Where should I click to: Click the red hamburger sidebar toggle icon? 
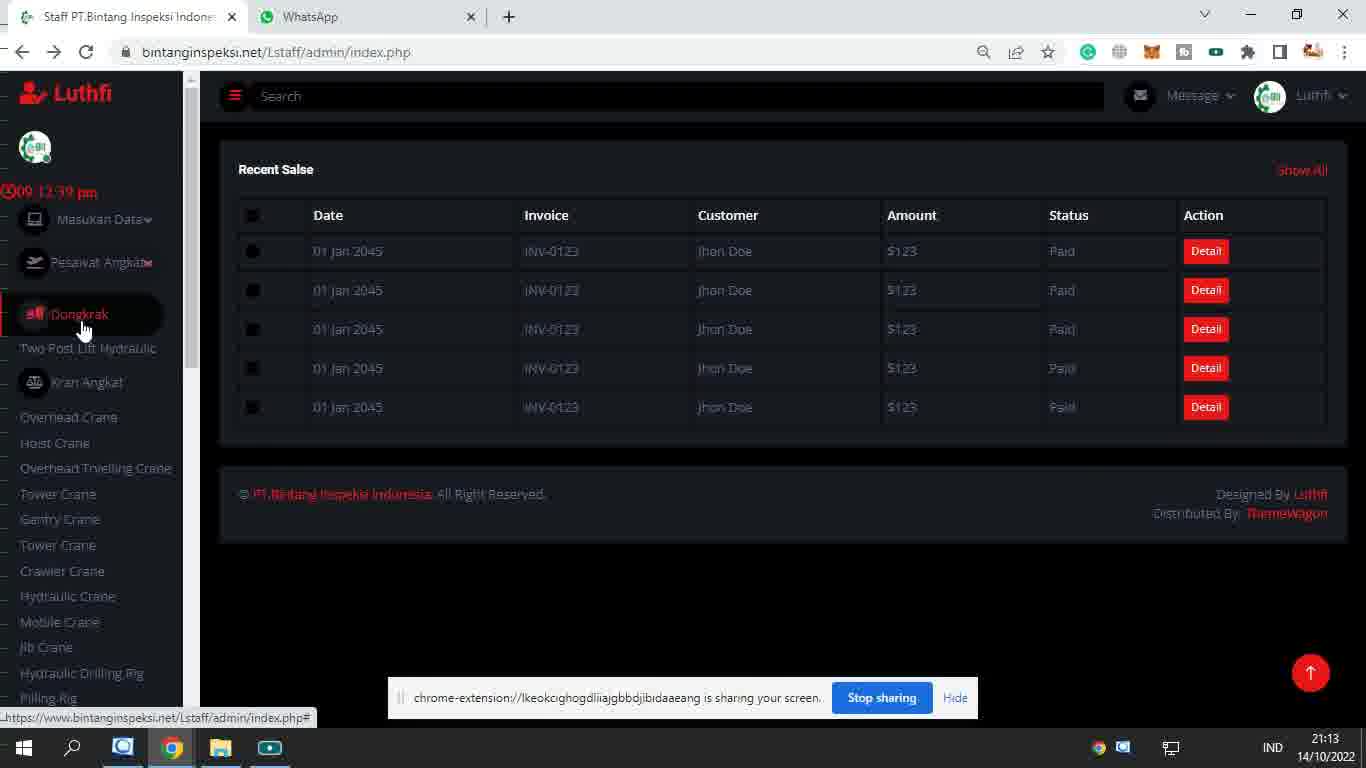coord(235,96)
